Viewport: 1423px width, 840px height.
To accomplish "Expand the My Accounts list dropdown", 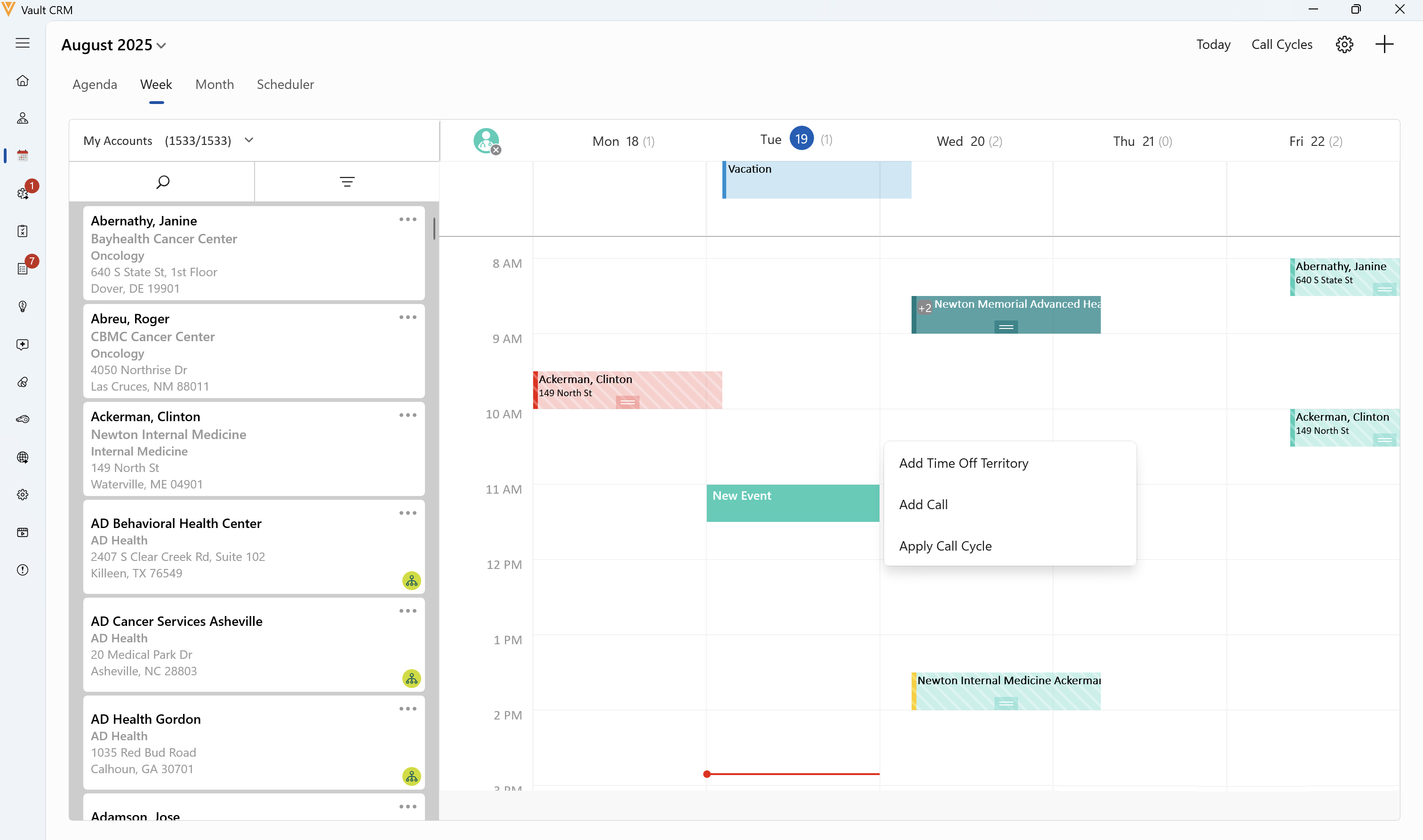I will [x=249, y=140].
